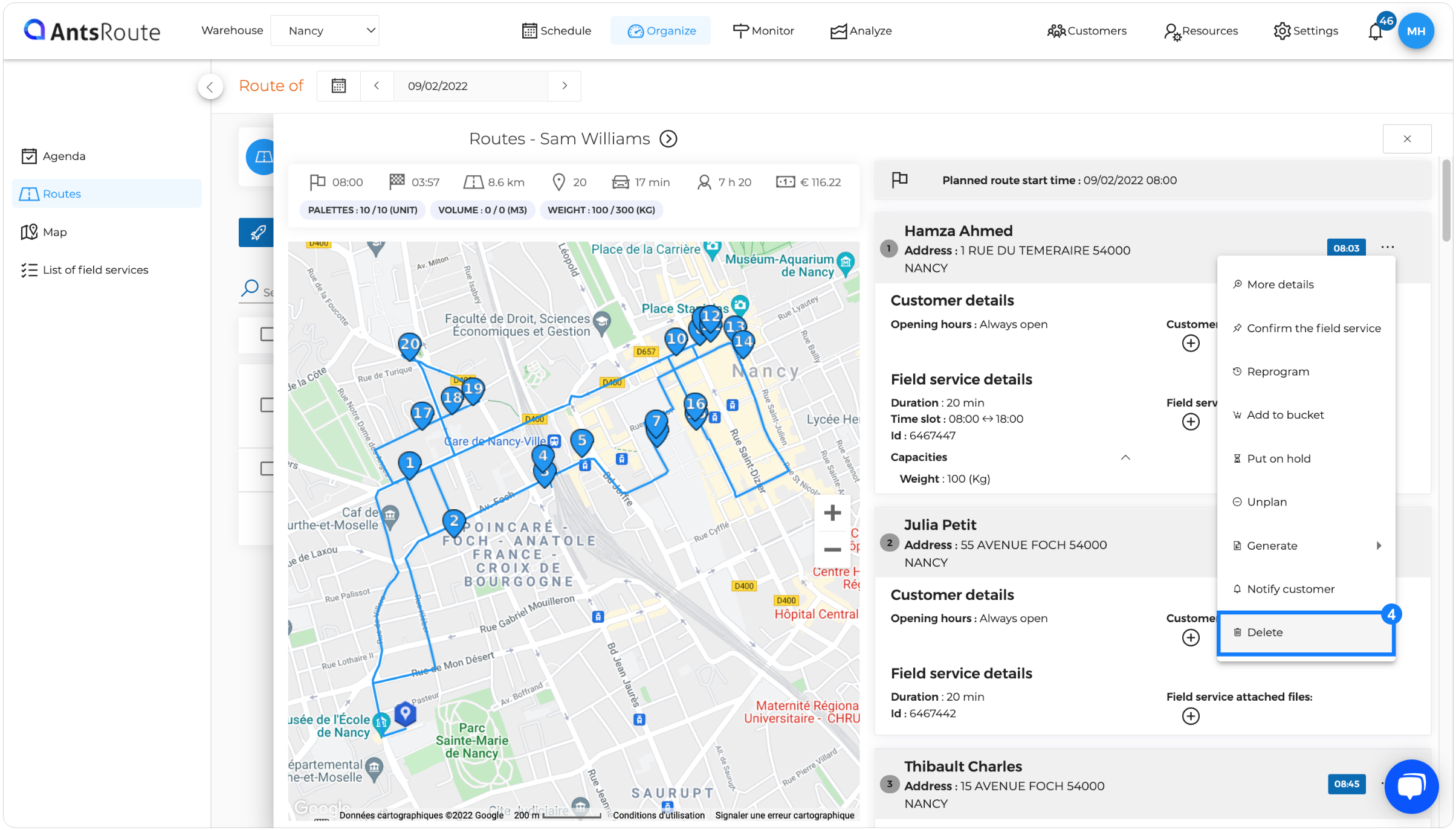Screen dimensions: 1456x830
Task: Go to the Analyze tab
Action: (x=861, y=31)
